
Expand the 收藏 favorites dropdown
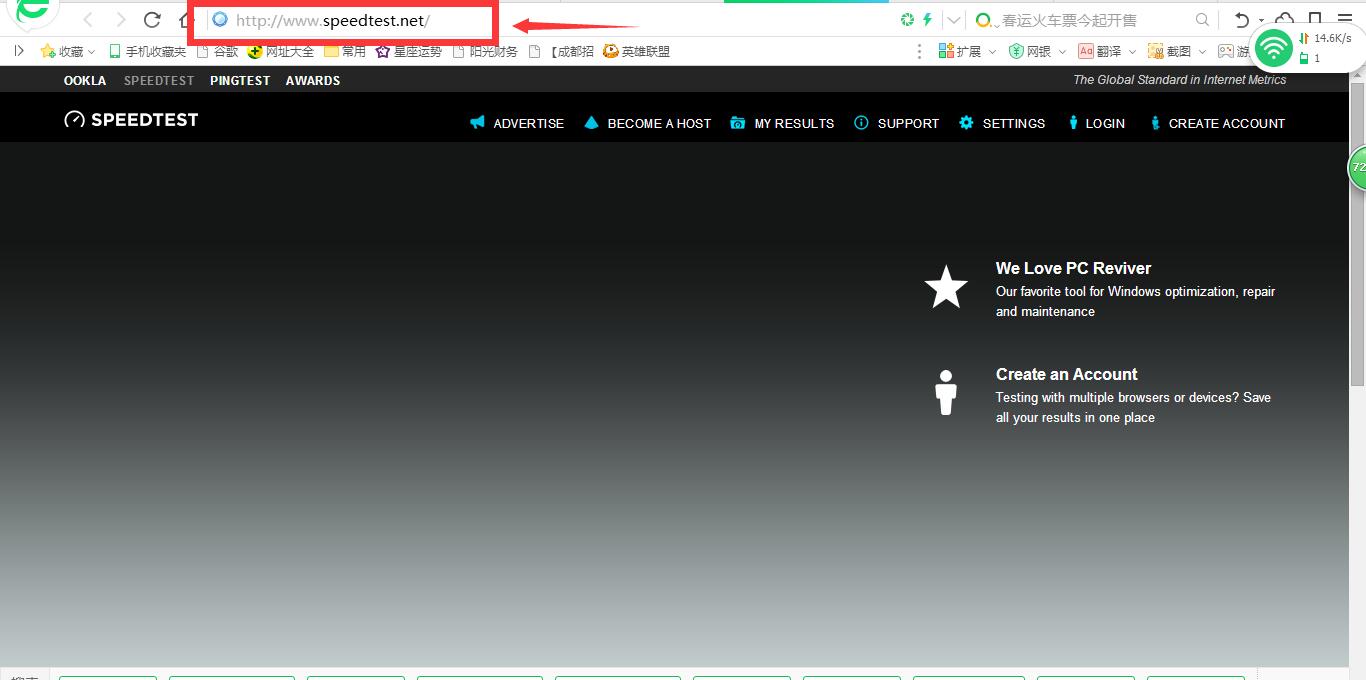click(x=92, y=52)
